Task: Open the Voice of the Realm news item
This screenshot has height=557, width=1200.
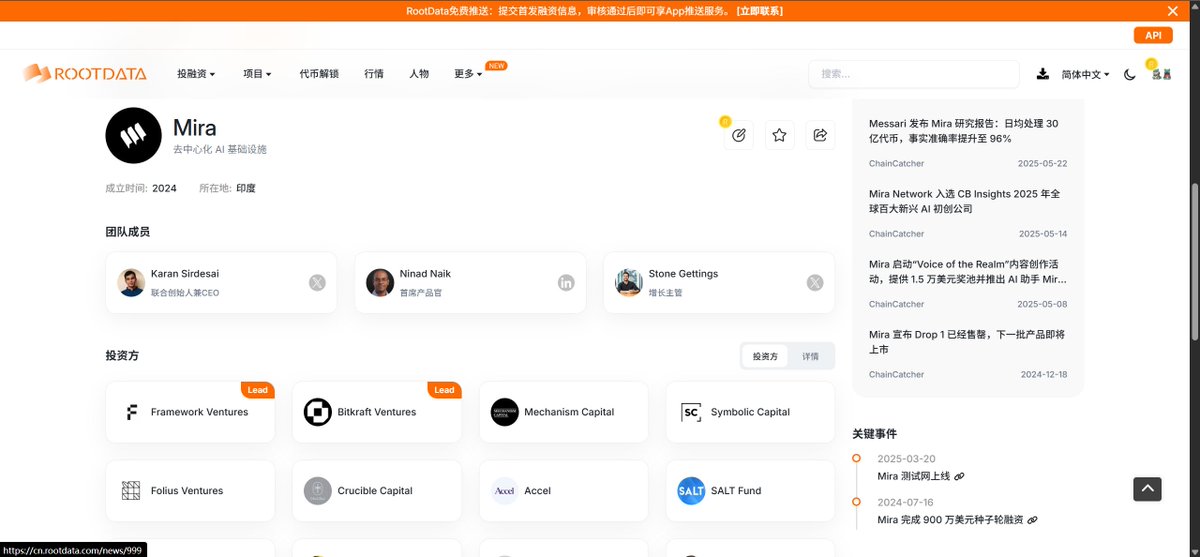Action: [x=968, y=271]
